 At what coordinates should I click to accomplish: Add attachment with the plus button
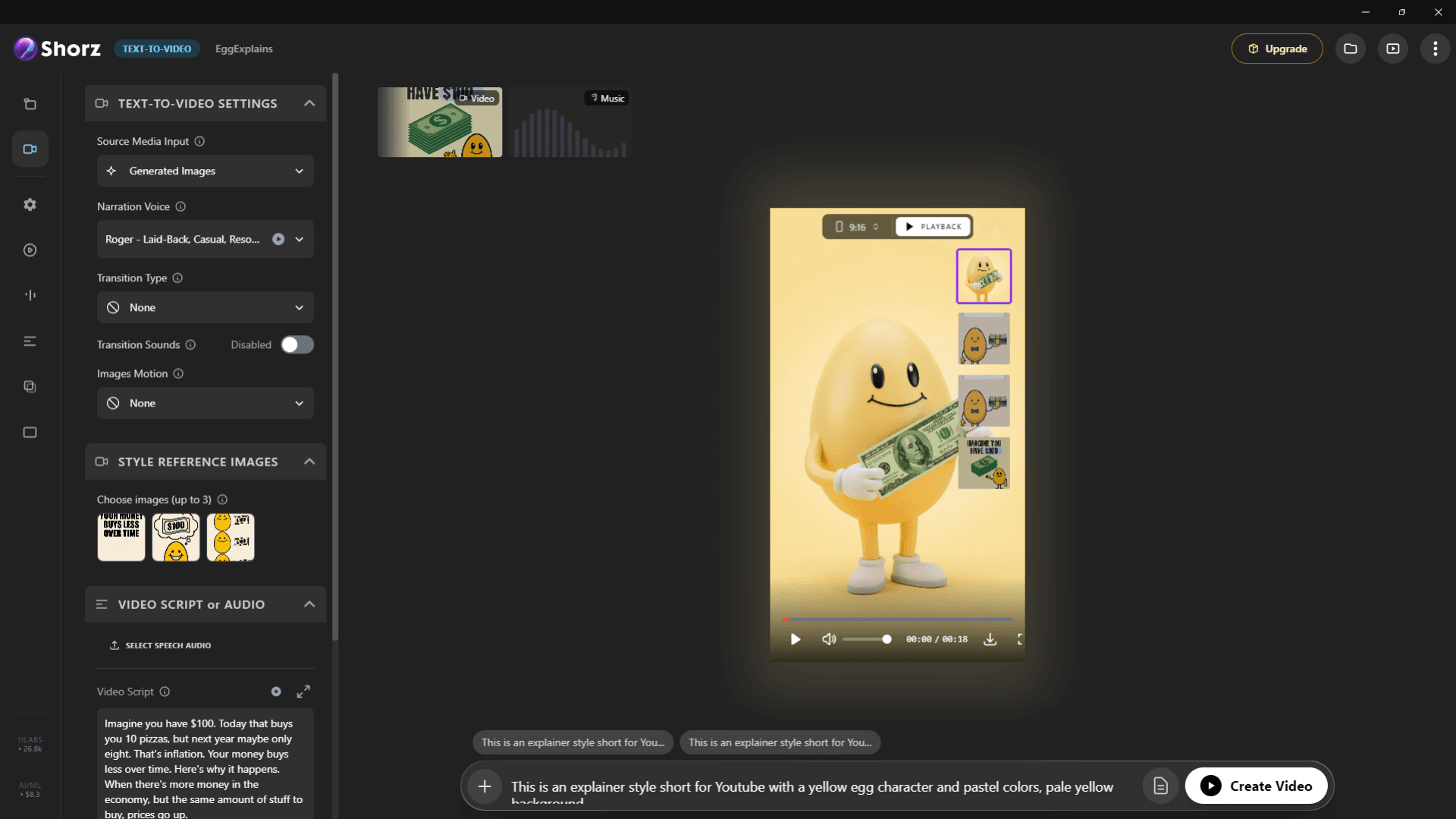pos(485,786)
